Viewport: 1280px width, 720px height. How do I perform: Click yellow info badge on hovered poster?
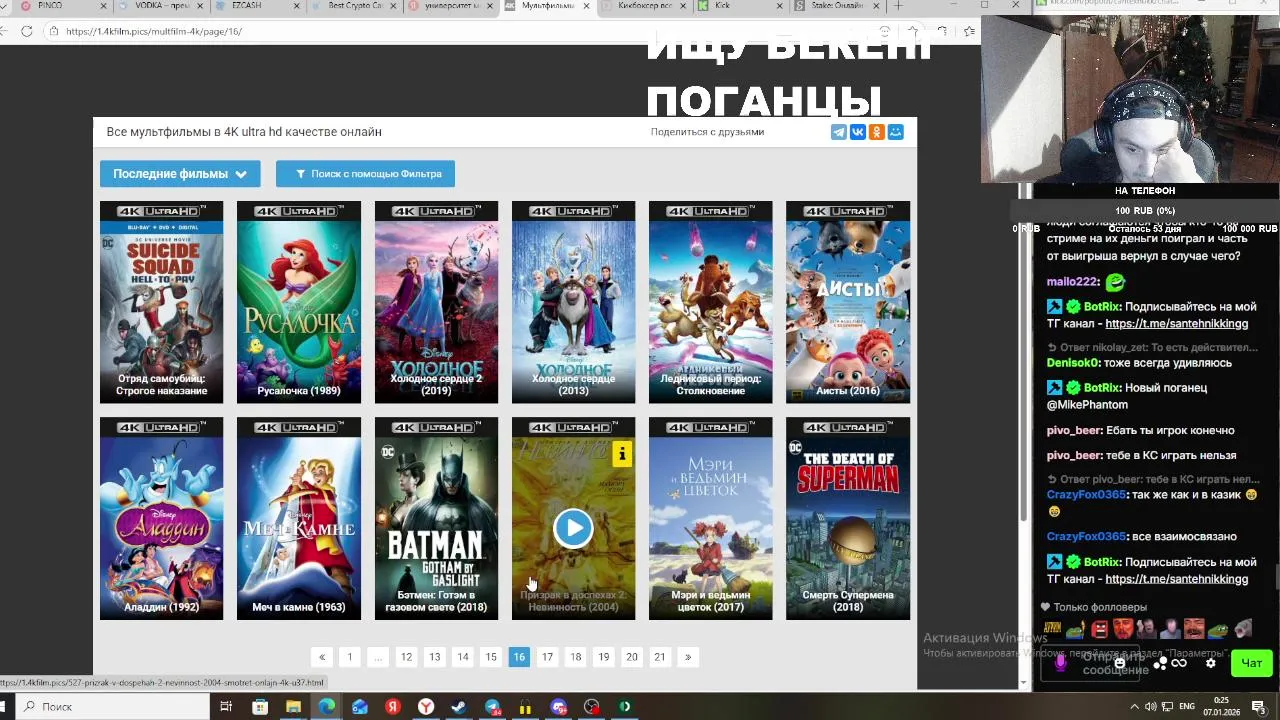(622, 455)
